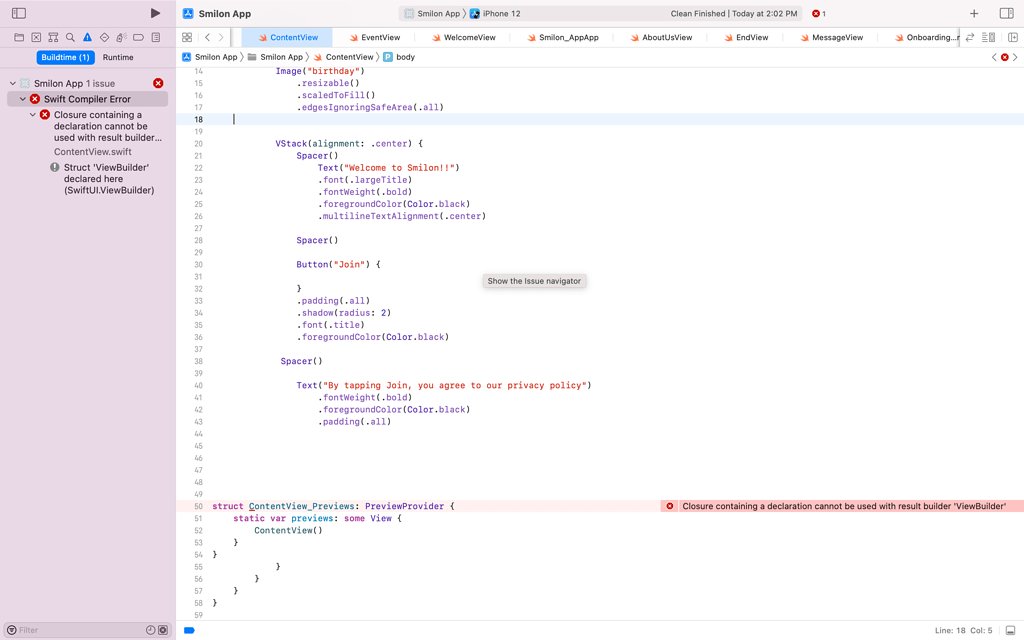1024x640 pixels.
Task: Click the Code Review arrows icon
Action: click(970, 36)
